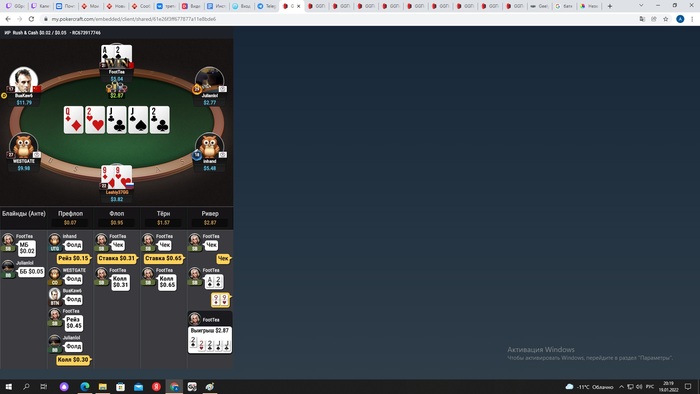Click BuaKaw6 stack amount $11.79

[24, 103]
